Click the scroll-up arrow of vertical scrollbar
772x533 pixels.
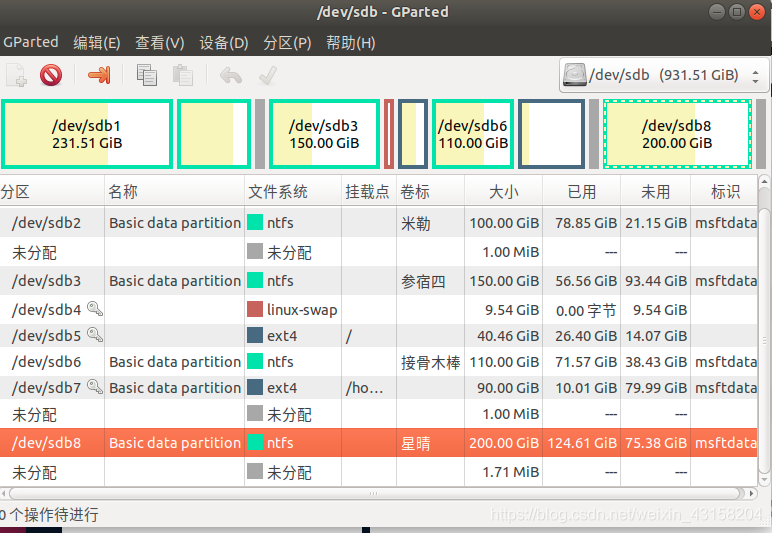pyautogui.click(x=764, y=181)
